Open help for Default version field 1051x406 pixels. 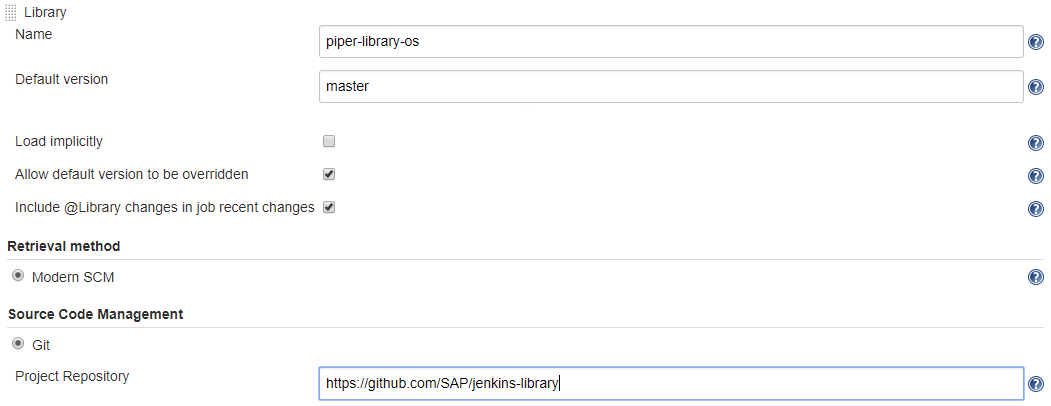point(1036,87)
